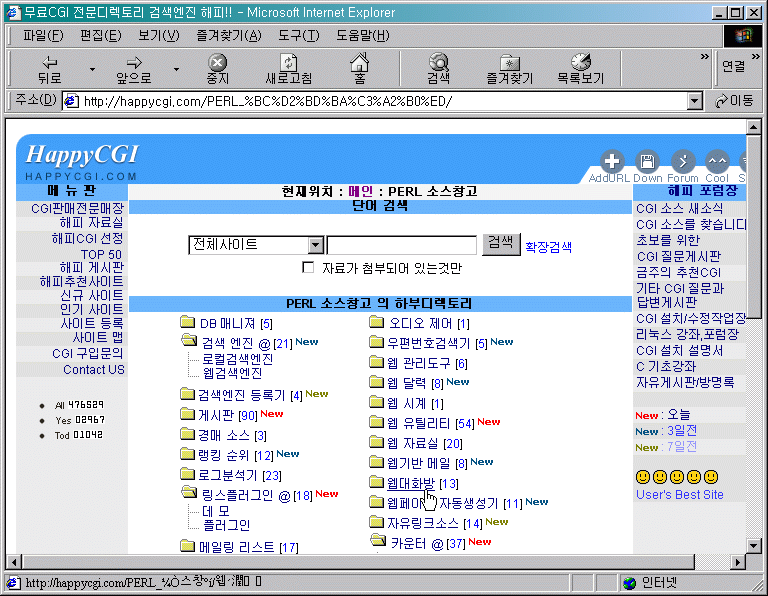Open the TOP 50 menu link
This screenshot has width=768, height=596.
click(x=101, y=254)
